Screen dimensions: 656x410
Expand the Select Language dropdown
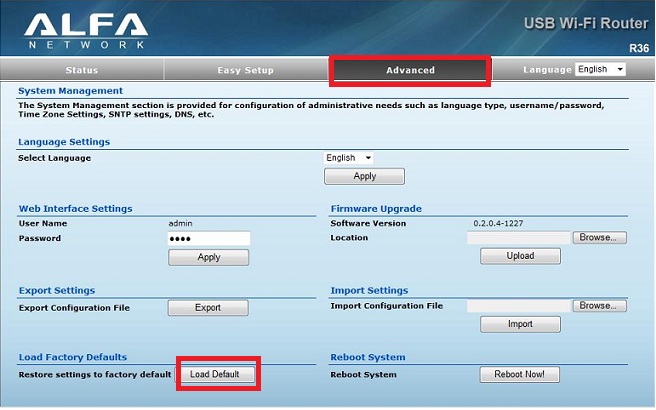[x=349, y=158]
